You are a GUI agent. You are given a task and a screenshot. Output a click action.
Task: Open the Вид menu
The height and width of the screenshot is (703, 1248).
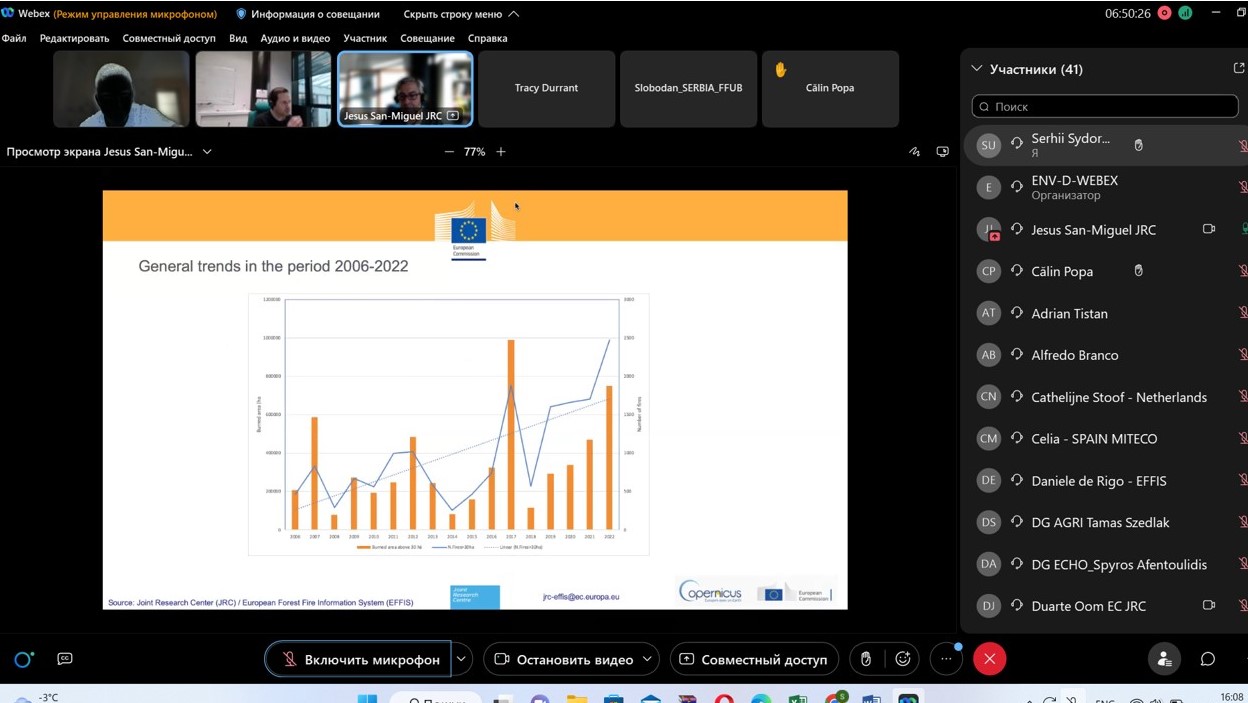pyautogui.click(x=238, y=38)
